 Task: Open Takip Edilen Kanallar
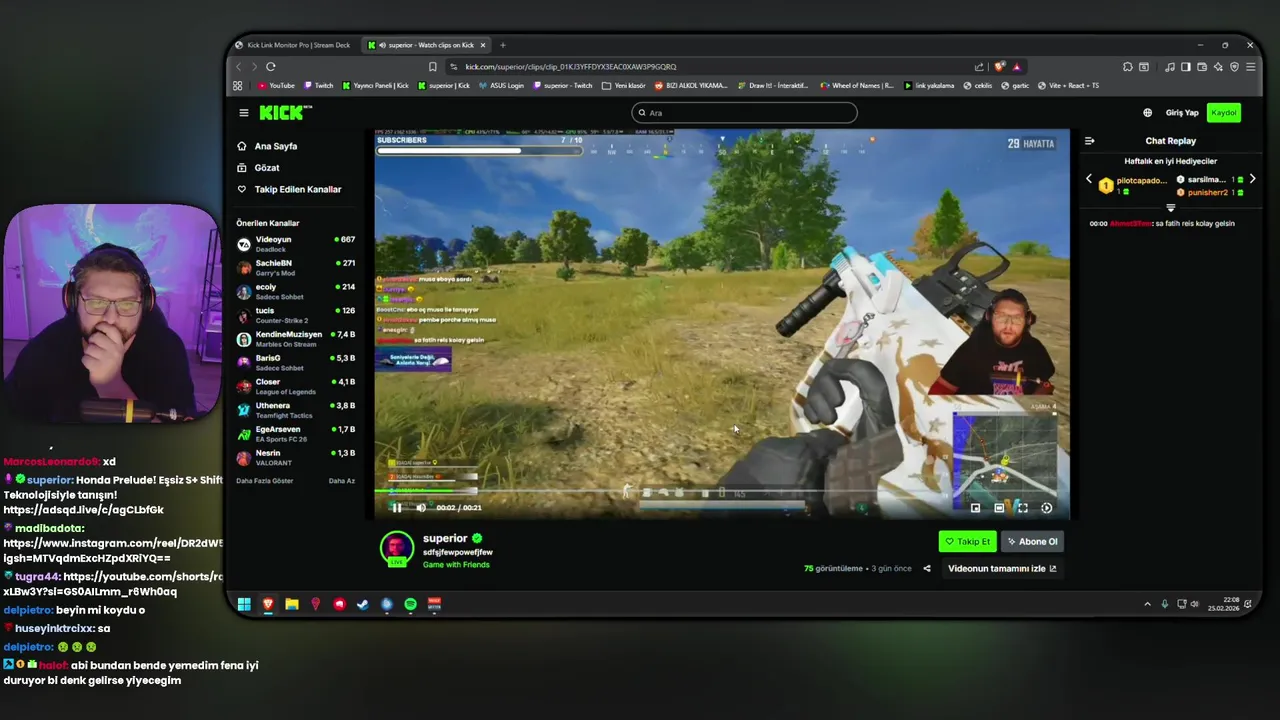click(289, 189)
